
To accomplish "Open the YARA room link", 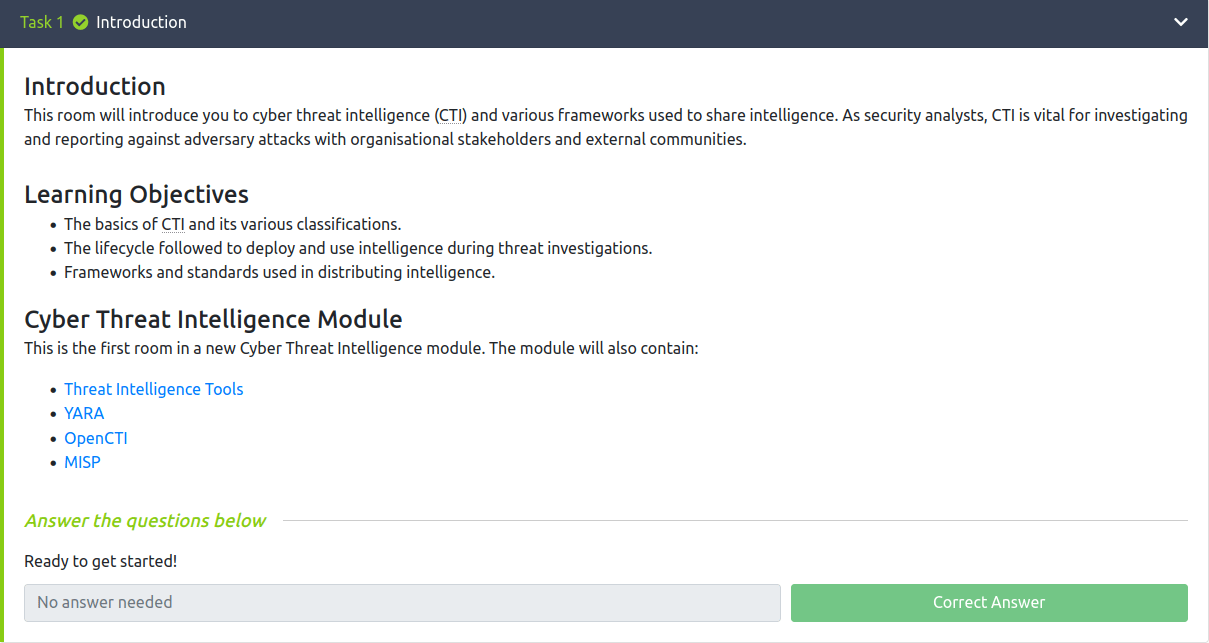I will (x=84, y=413).
